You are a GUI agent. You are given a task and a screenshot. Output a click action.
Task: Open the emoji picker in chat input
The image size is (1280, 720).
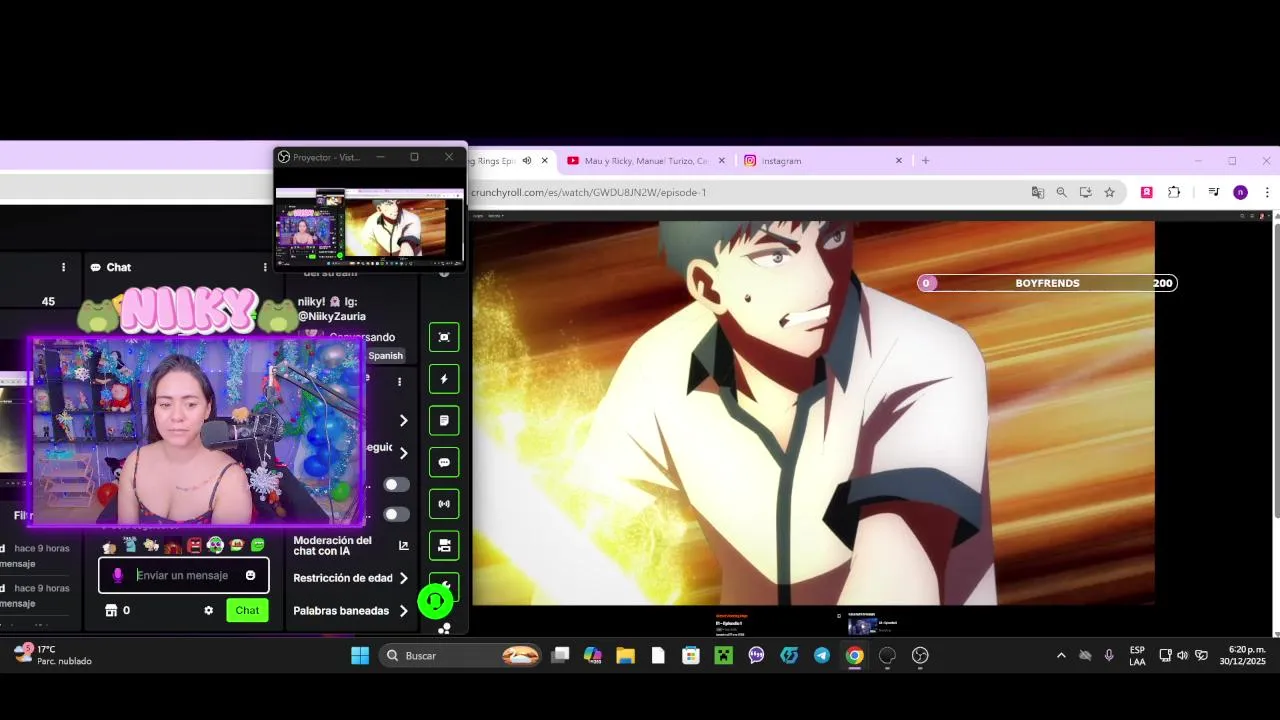[250, 575]
